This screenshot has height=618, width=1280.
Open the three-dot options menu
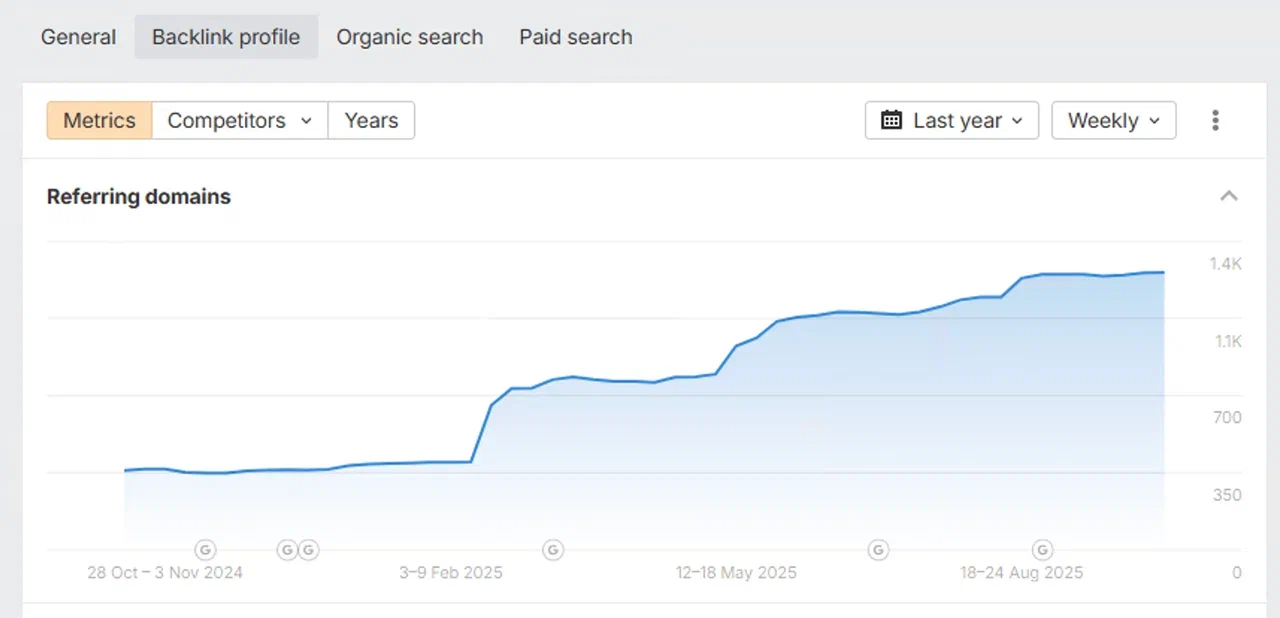1215,120
